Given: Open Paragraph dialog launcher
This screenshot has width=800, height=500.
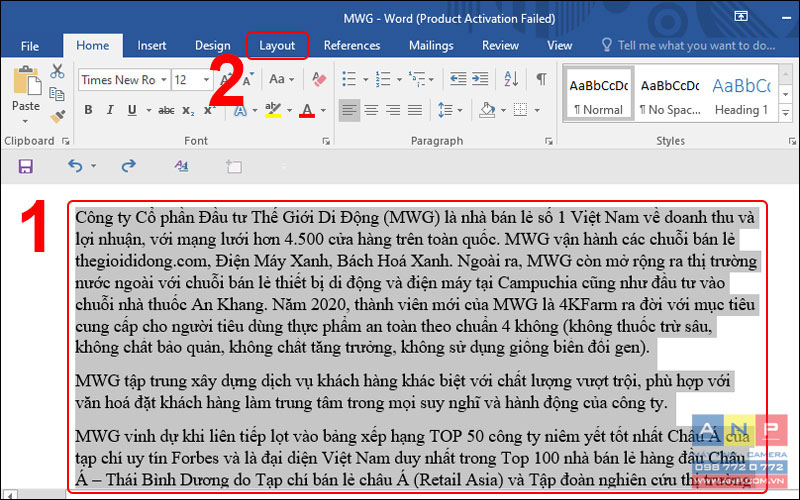Looking at the screenshot, I should 548,141.
